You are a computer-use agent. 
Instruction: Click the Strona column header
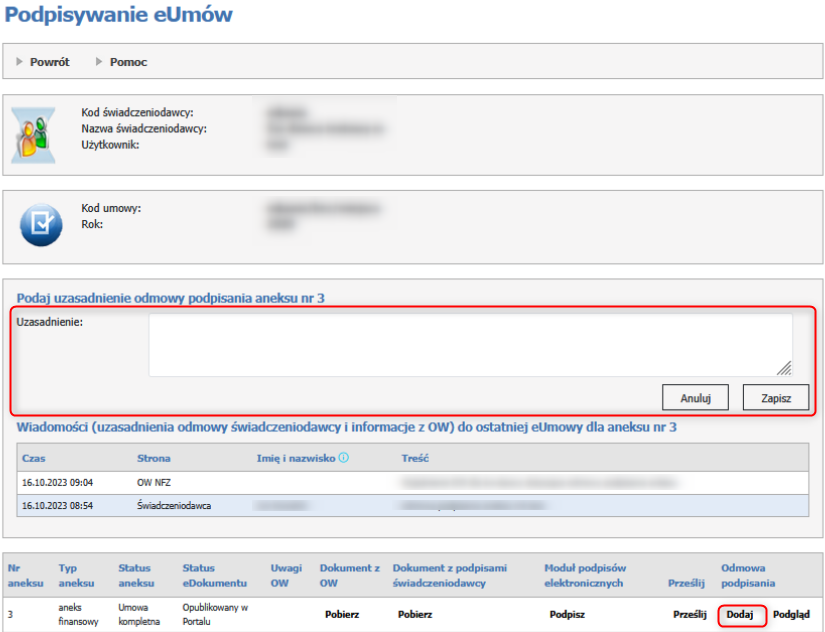click(x=153, y=458)
